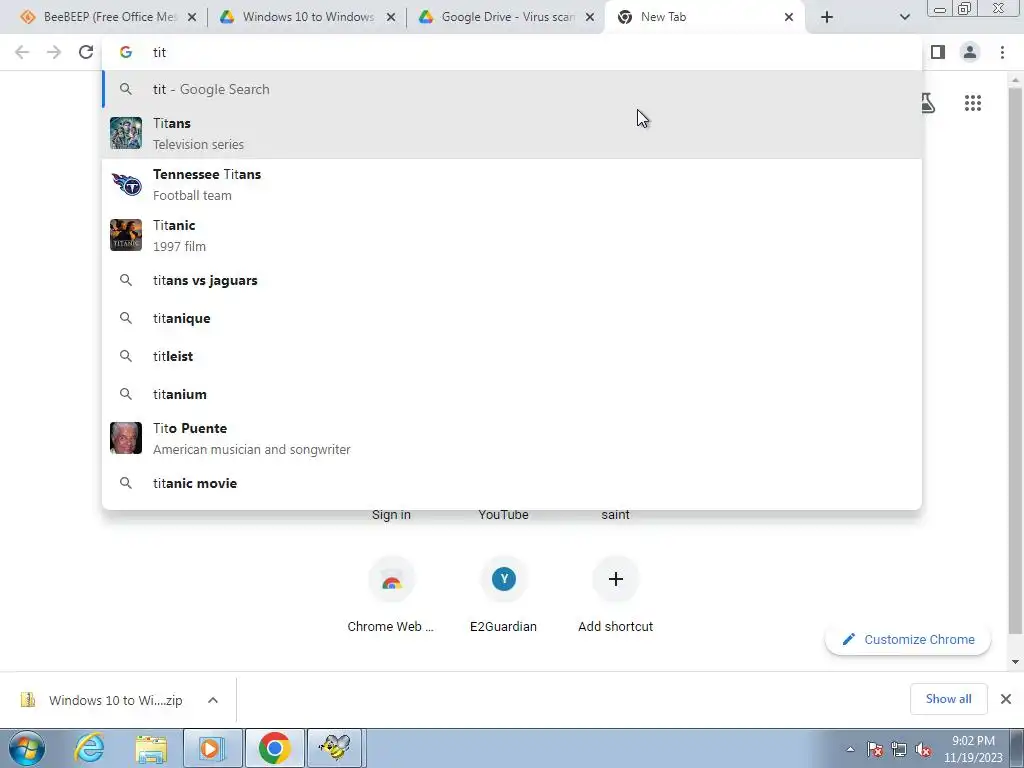The height and width of the screenshot is (768, 1024).
Task: Close the New Tab tab
Action: [x=789, y=17]
